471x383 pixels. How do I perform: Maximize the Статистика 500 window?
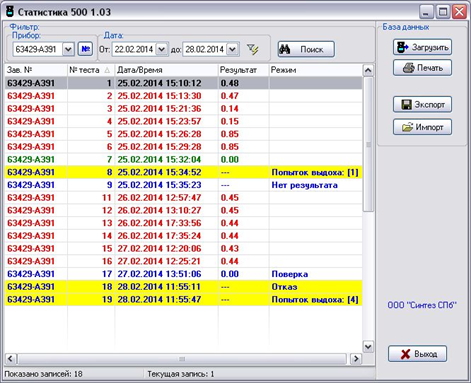[x=443, y=12]
